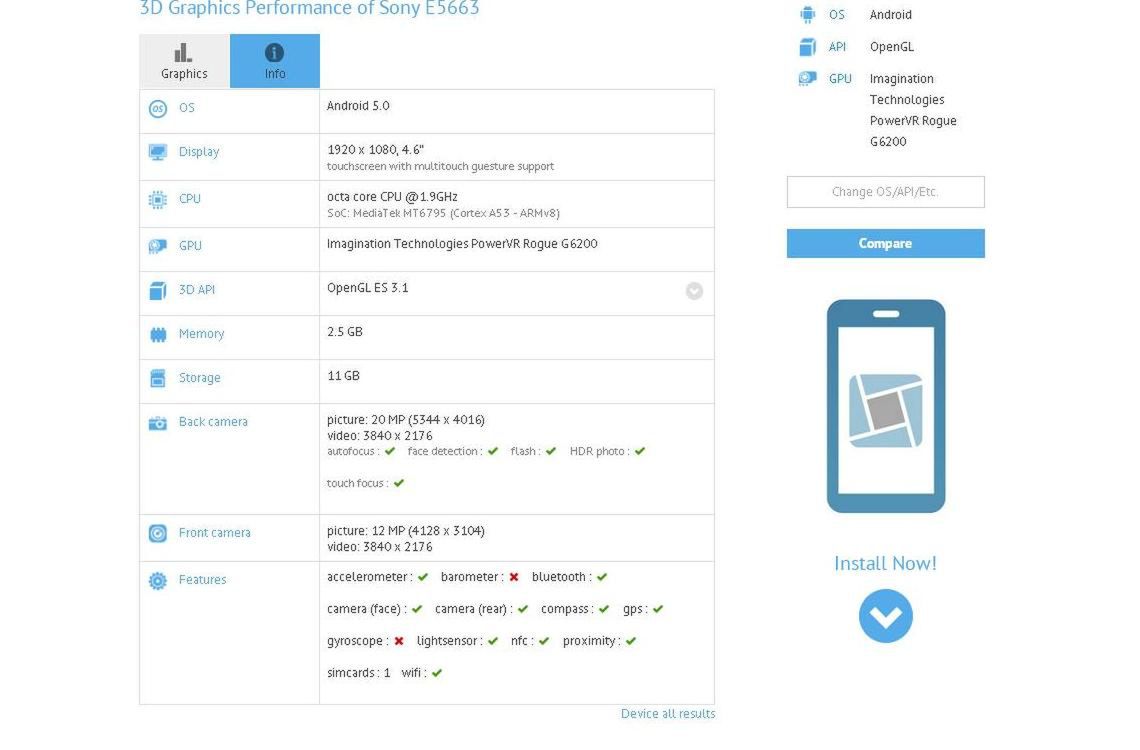Select the GPU icon in the specs table
The width and height of the screenshot is (1140, 750).
tap(158, 245)
